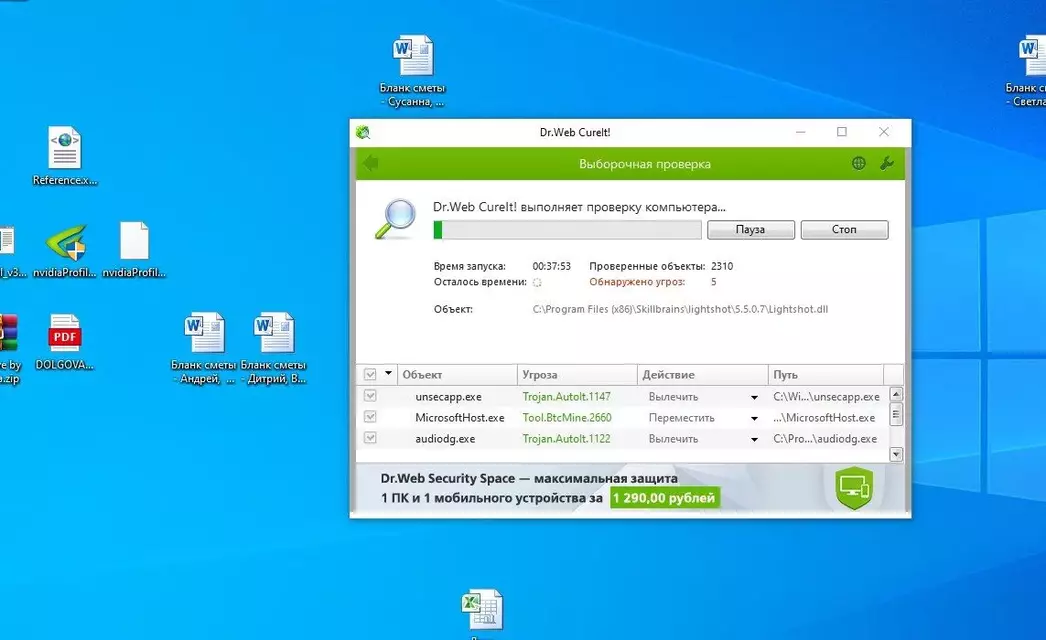Select the DOLGOVA... PDF icon
Screen dimensions: 1046x640
point(65,341)
